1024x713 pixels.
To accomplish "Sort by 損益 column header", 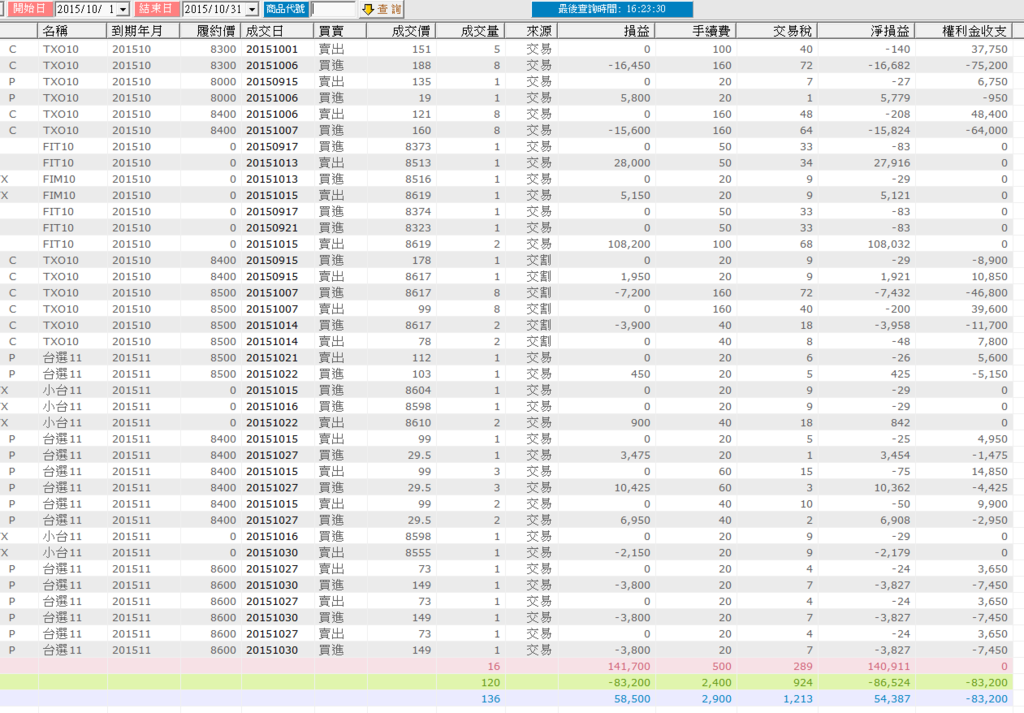I will [606, 31].
